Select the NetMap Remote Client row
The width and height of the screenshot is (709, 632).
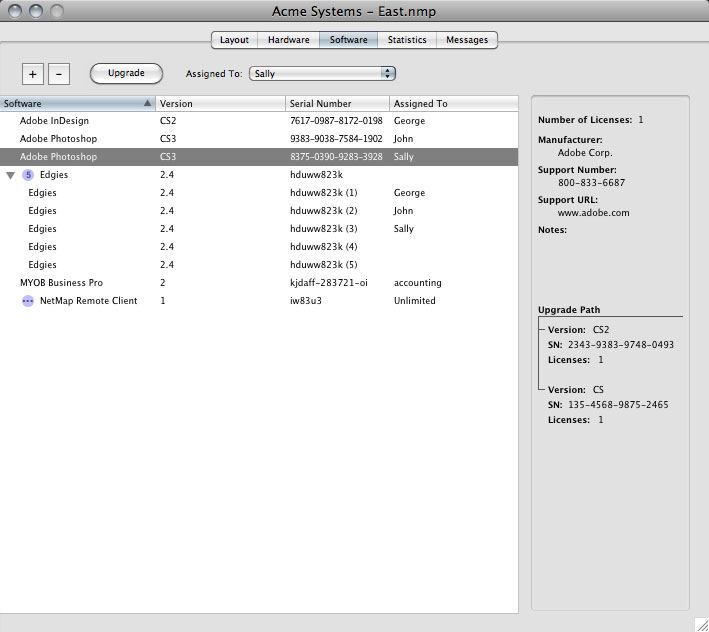click(259, 301)
